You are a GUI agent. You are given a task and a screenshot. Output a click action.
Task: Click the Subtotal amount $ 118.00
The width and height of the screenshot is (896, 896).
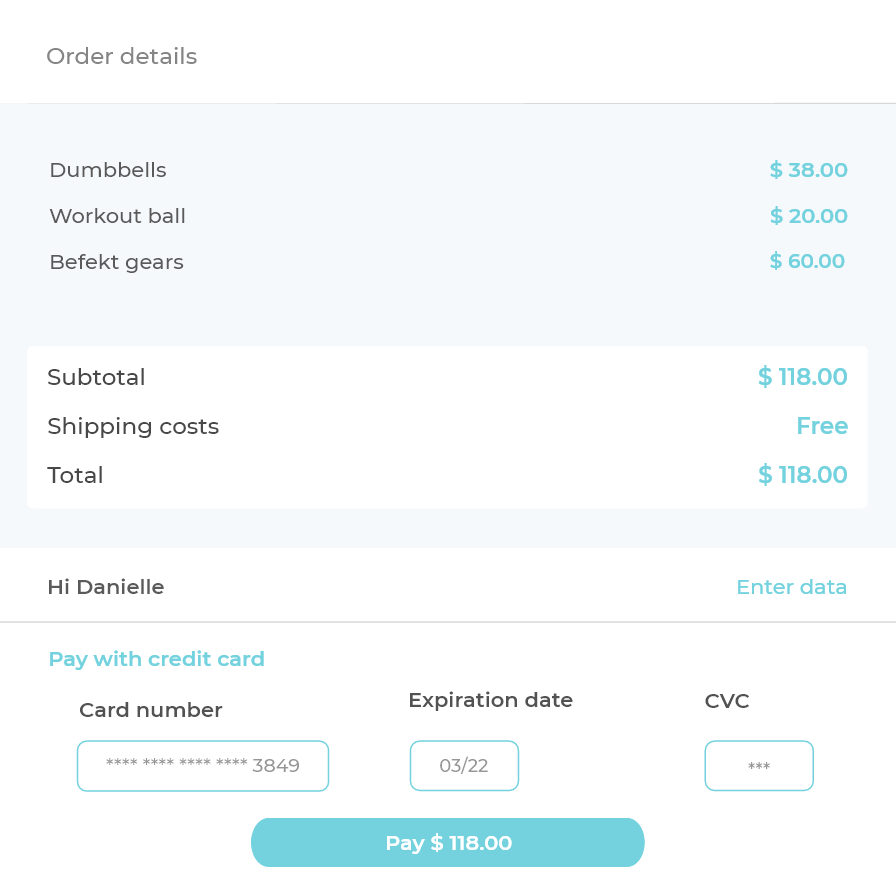coord(802,377)
